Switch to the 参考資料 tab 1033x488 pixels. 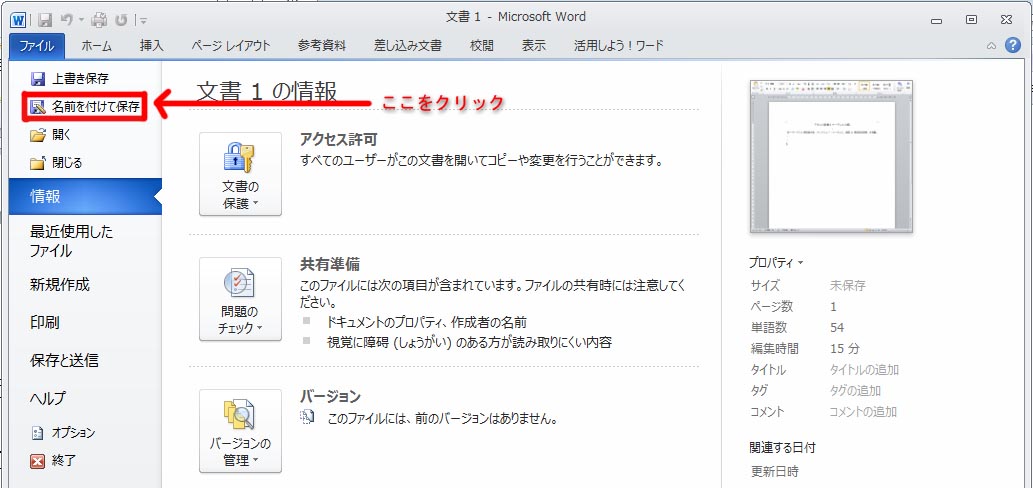pyautogui.click(x=321, y=45)
